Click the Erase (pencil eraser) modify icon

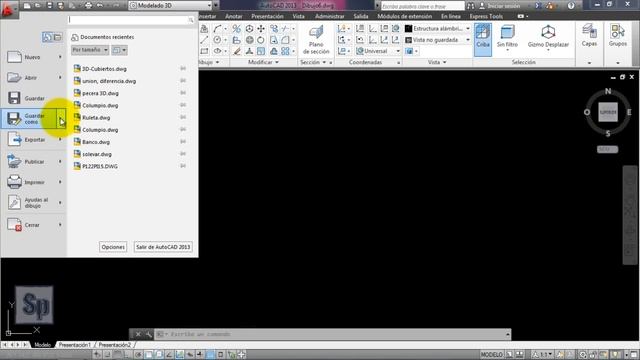(237, 51)
